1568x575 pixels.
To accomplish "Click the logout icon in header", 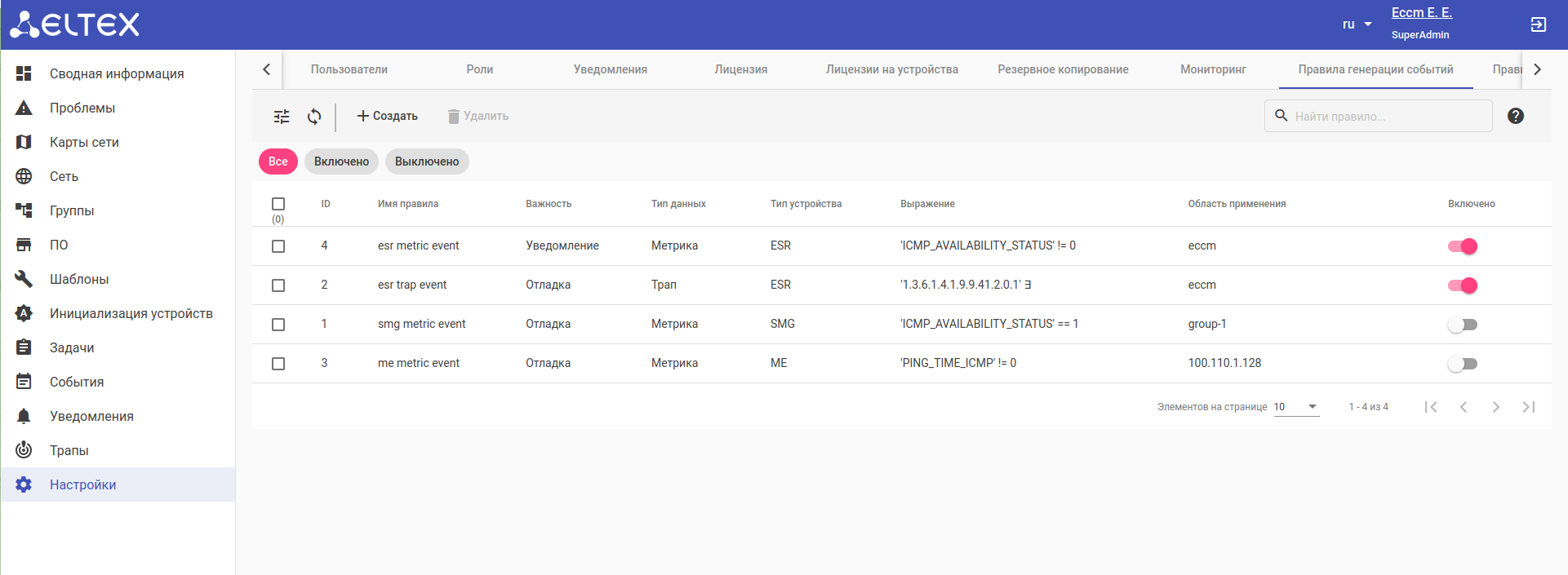I will 1538,24.
